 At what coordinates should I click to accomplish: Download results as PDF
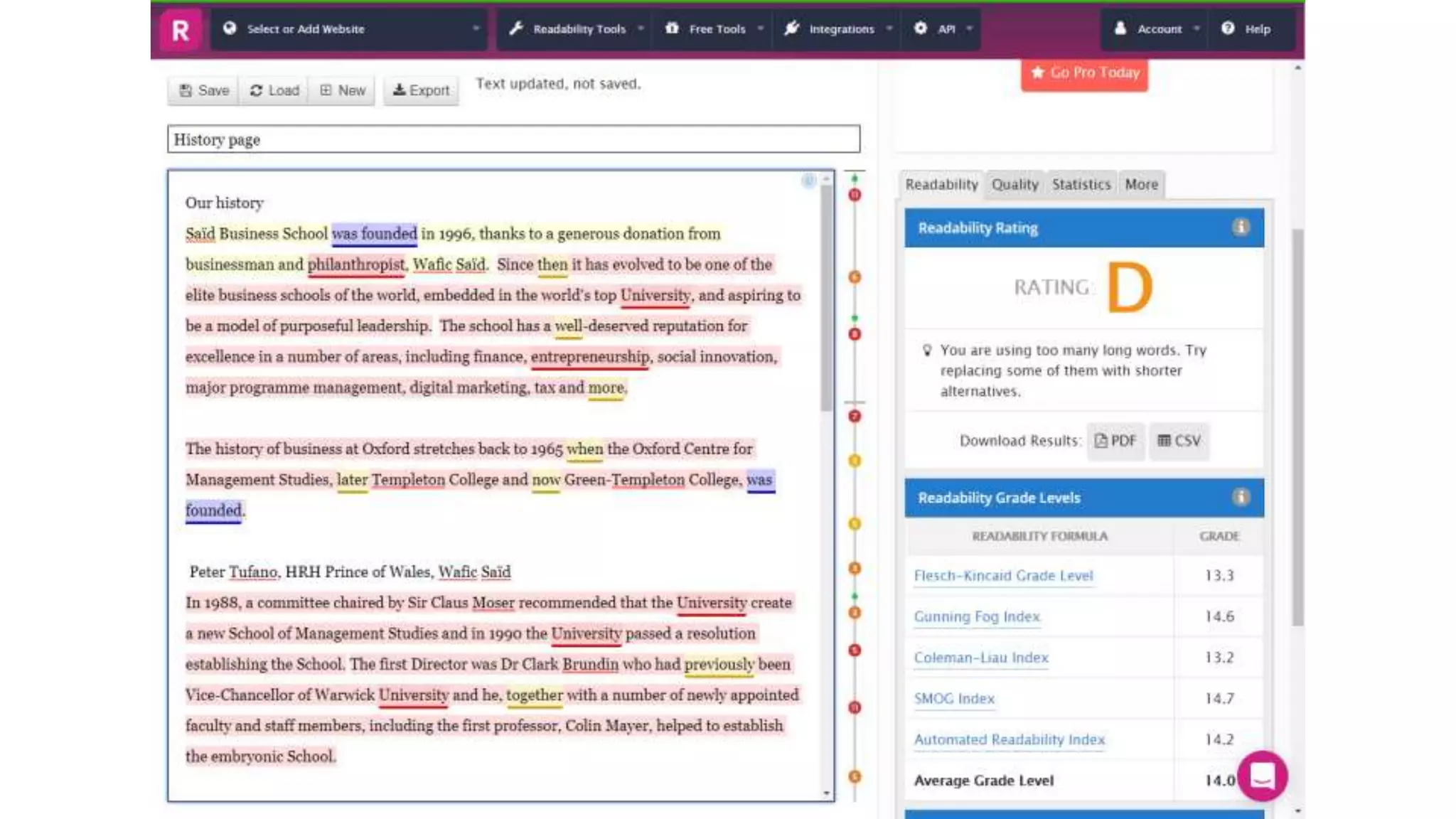tap(1115, 441)
